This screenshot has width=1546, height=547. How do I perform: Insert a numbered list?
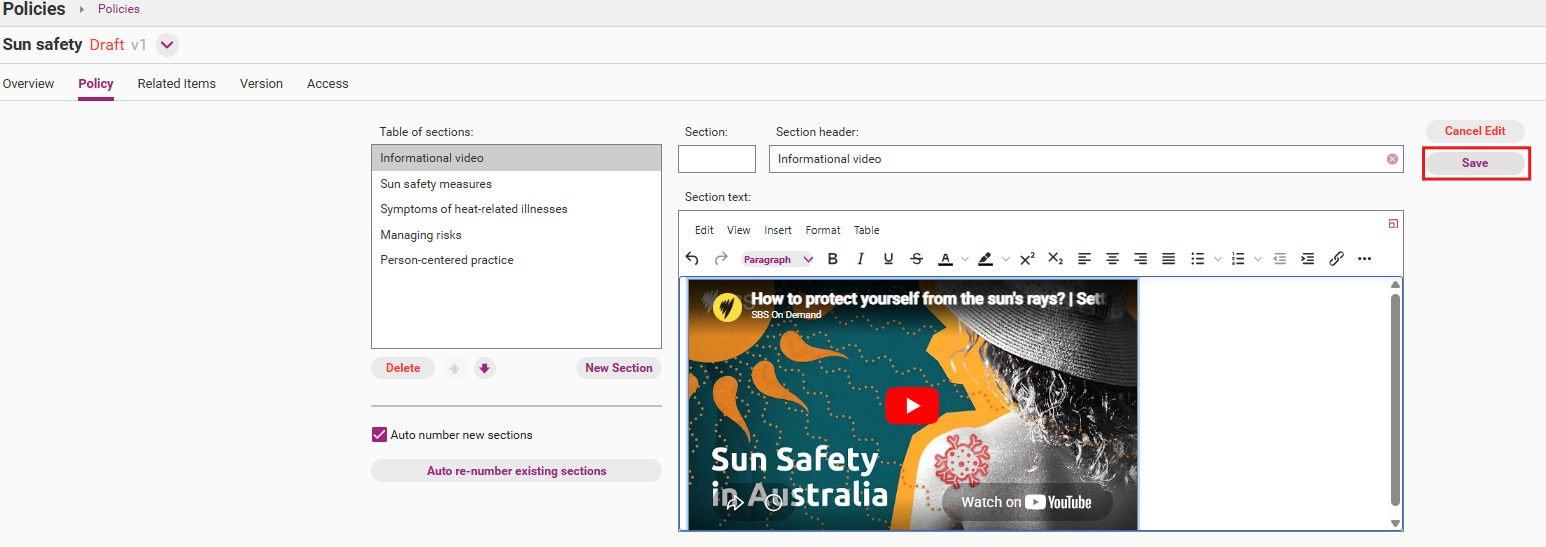pos(1238,259)
